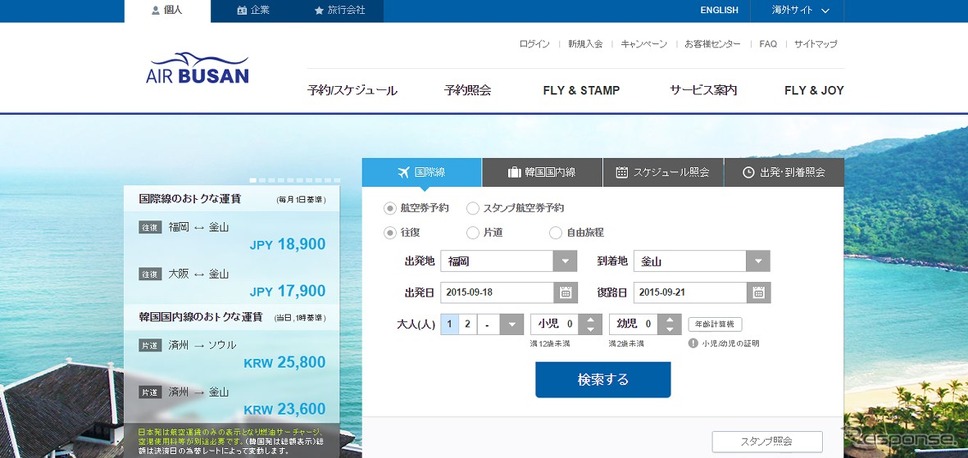Screen dimensions: 968x458
Task: Open キャンペーン link
Action: point(644,44)
